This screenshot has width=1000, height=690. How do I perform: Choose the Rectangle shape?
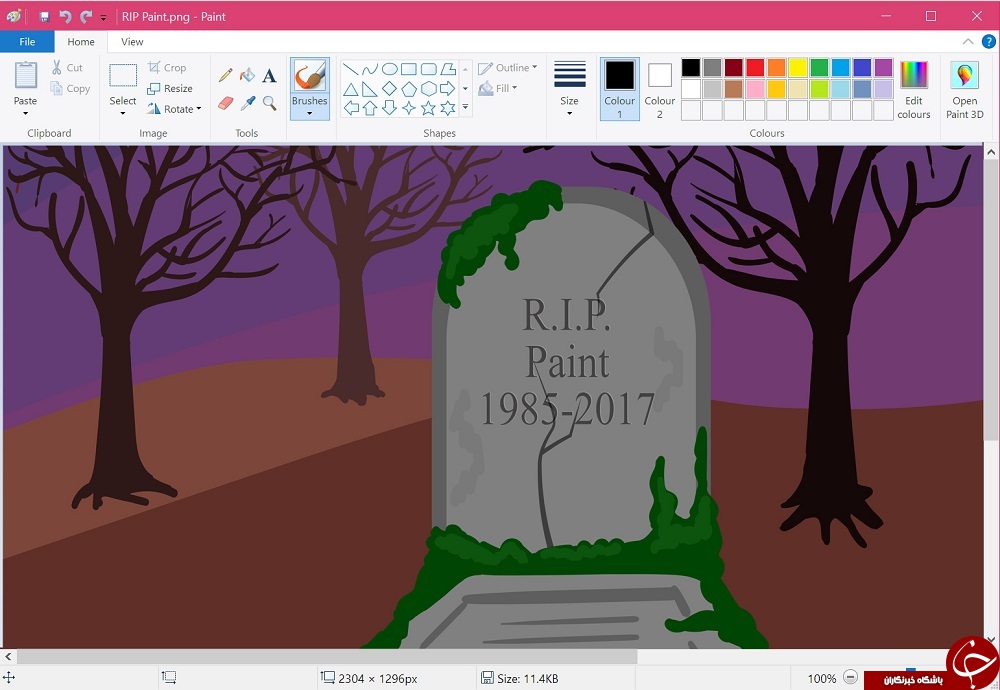(409, 68)
